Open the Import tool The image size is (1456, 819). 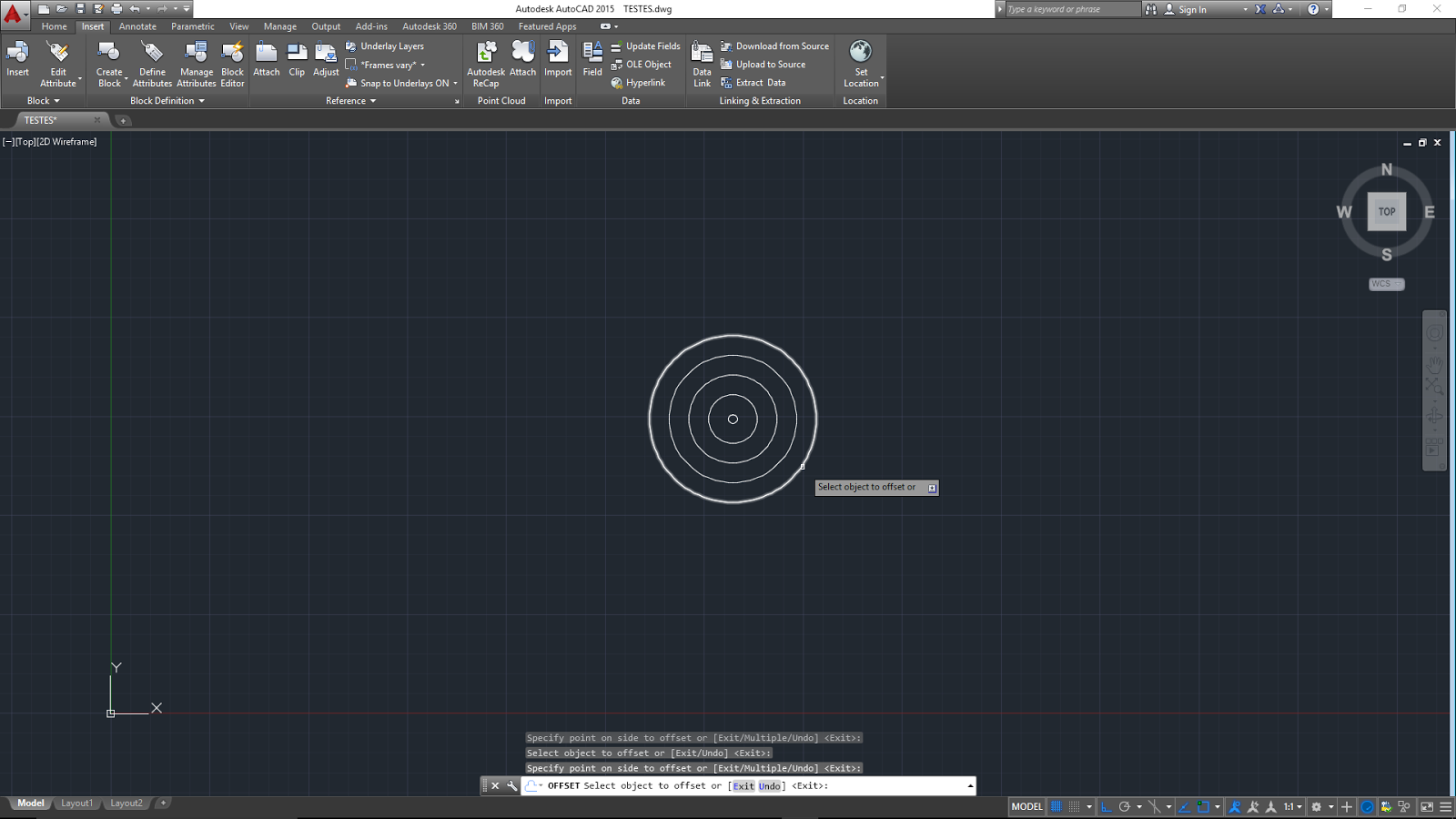(558, 59)
